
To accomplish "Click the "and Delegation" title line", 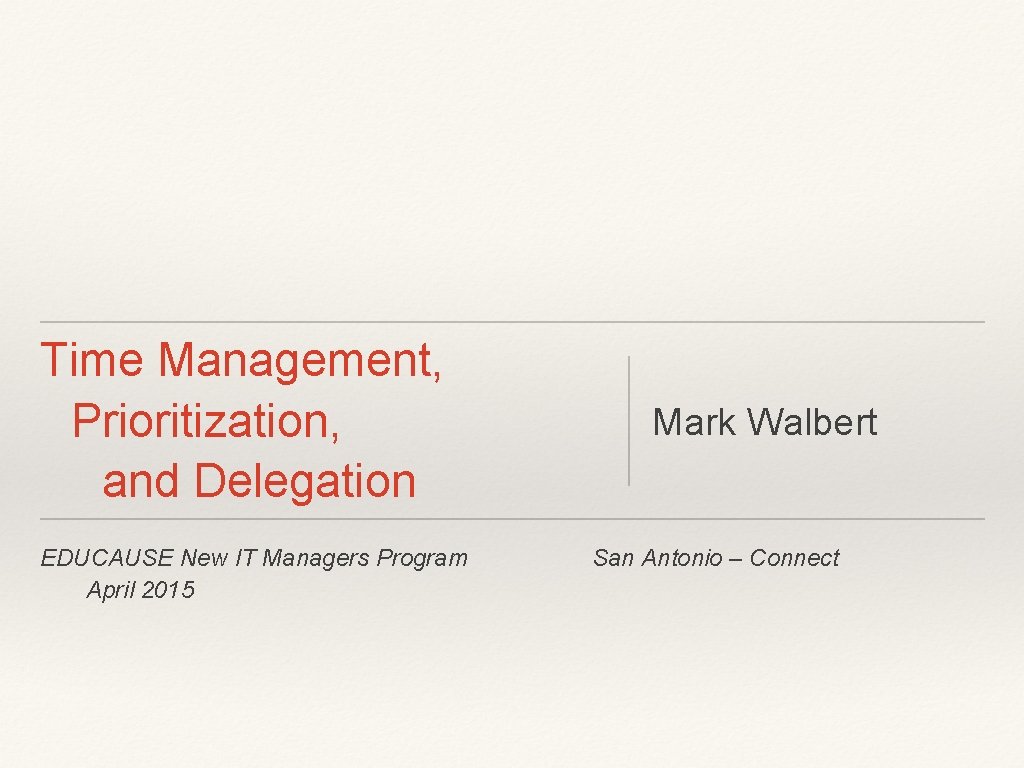I will point(258,481).
